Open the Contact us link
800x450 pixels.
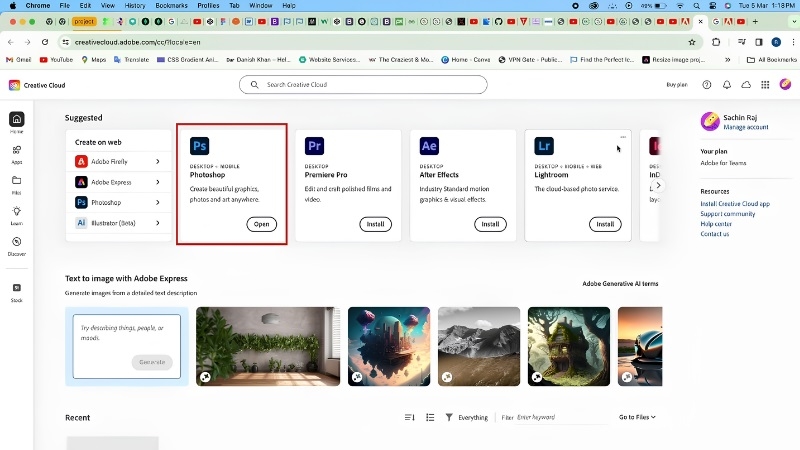tap(714, 234)
